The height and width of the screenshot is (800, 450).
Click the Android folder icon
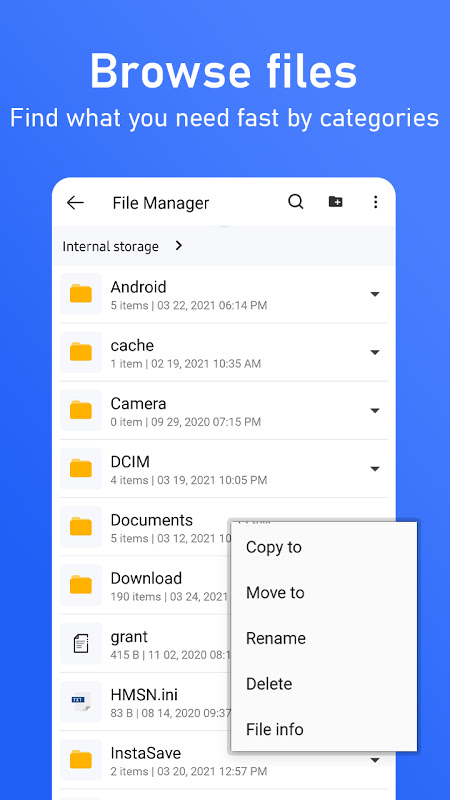[x=81, y=294]
